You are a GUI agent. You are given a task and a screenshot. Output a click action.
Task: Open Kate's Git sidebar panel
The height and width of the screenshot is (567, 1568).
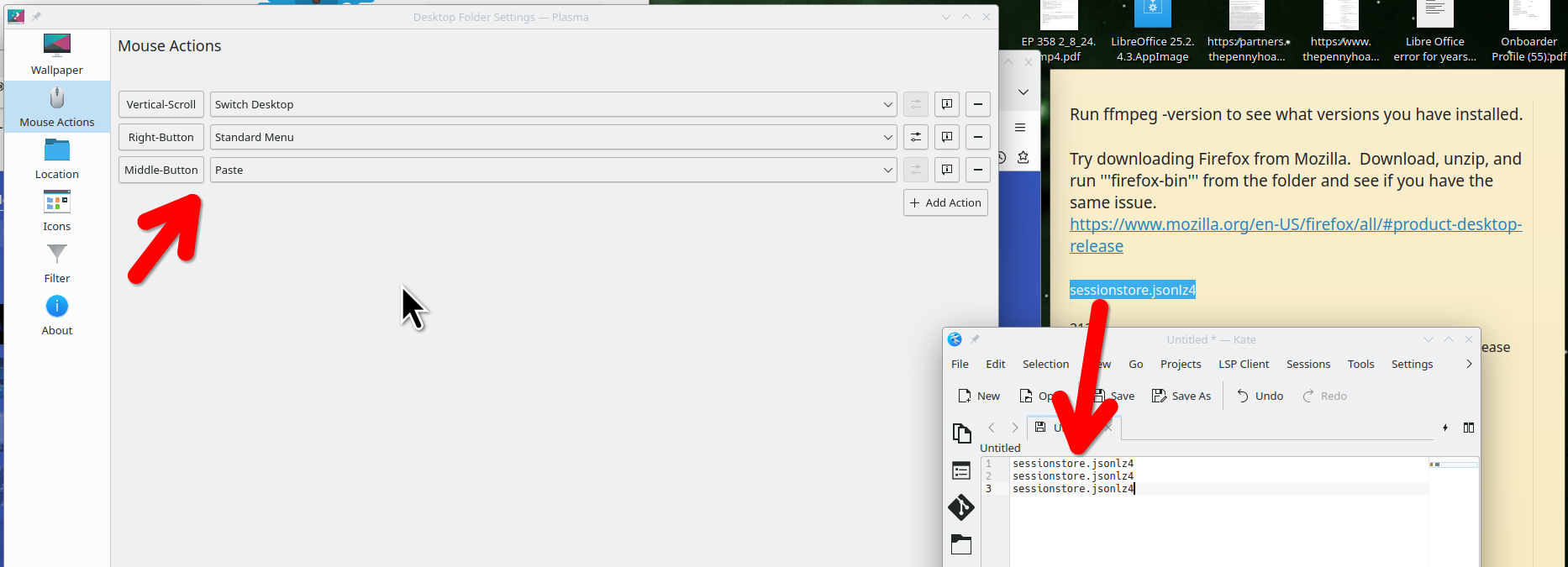[x=961, y=507]
